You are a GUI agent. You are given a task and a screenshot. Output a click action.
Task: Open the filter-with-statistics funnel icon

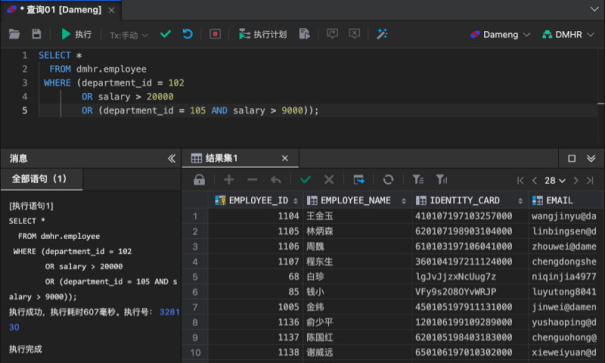(x=441, y=180)
